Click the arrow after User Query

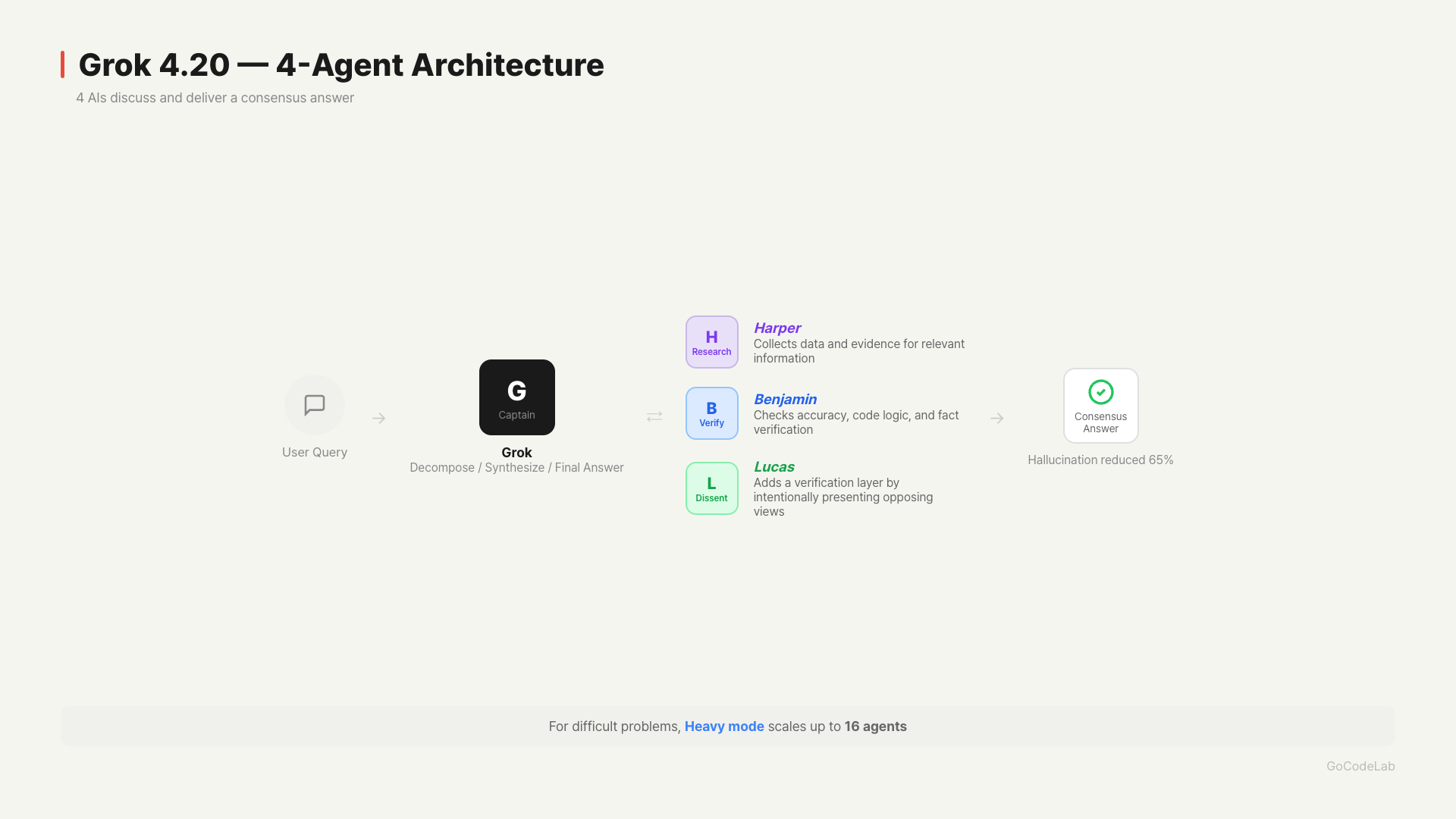(379, 419)
